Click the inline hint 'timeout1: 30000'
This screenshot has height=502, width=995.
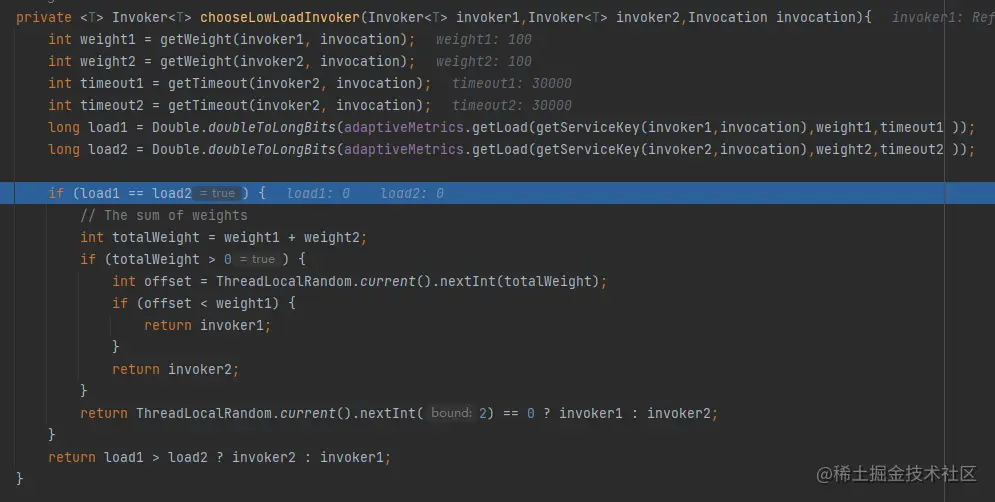click(x=511, y=83)
